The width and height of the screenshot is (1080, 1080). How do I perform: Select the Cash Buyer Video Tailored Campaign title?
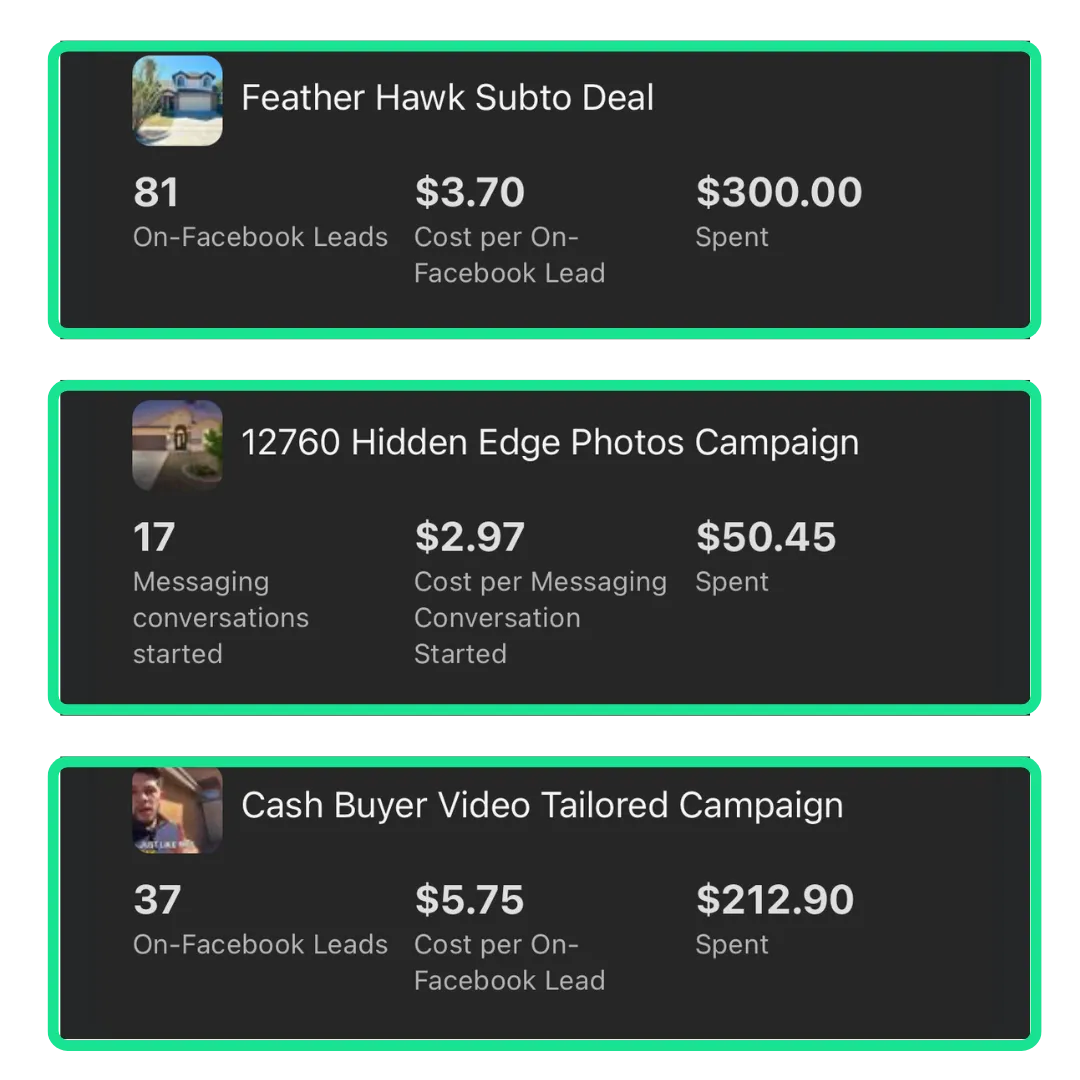[542, 806]
